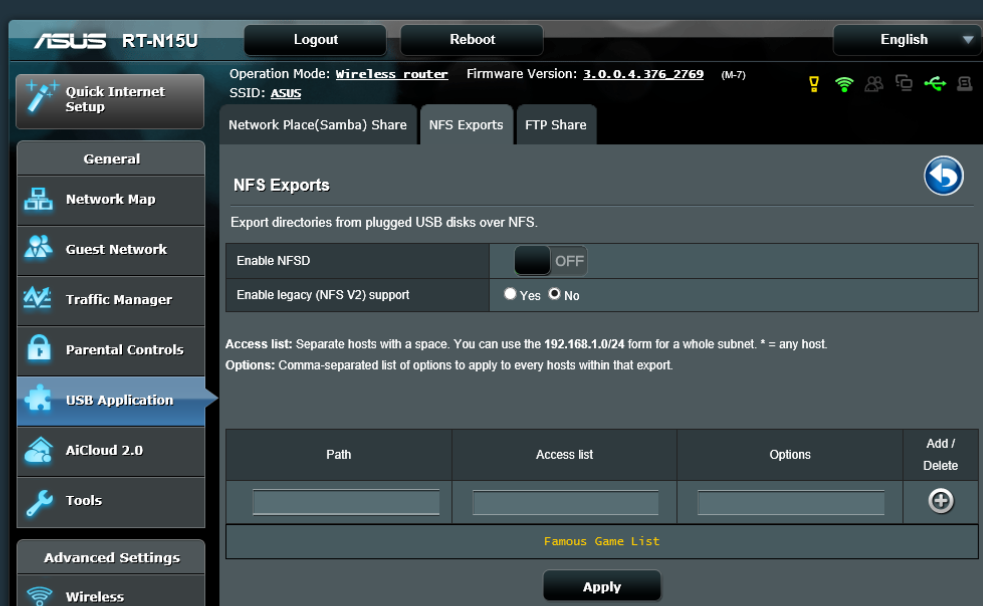The height and width of the screenshot is (606, 983).
Task: Click the blue back arrow icon
Action: coord(943,176)
